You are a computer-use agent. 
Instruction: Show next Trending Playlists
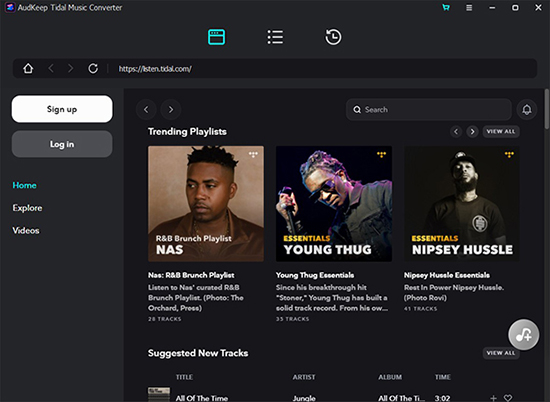(472, 132)
